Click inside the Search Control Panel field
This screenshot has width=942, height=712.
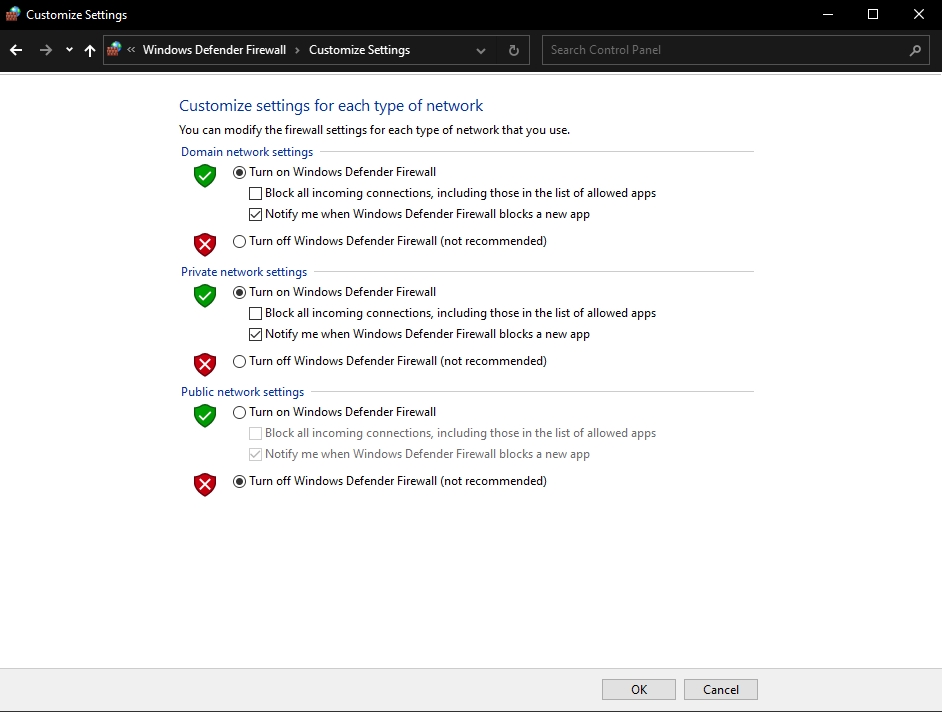[720, 50]
